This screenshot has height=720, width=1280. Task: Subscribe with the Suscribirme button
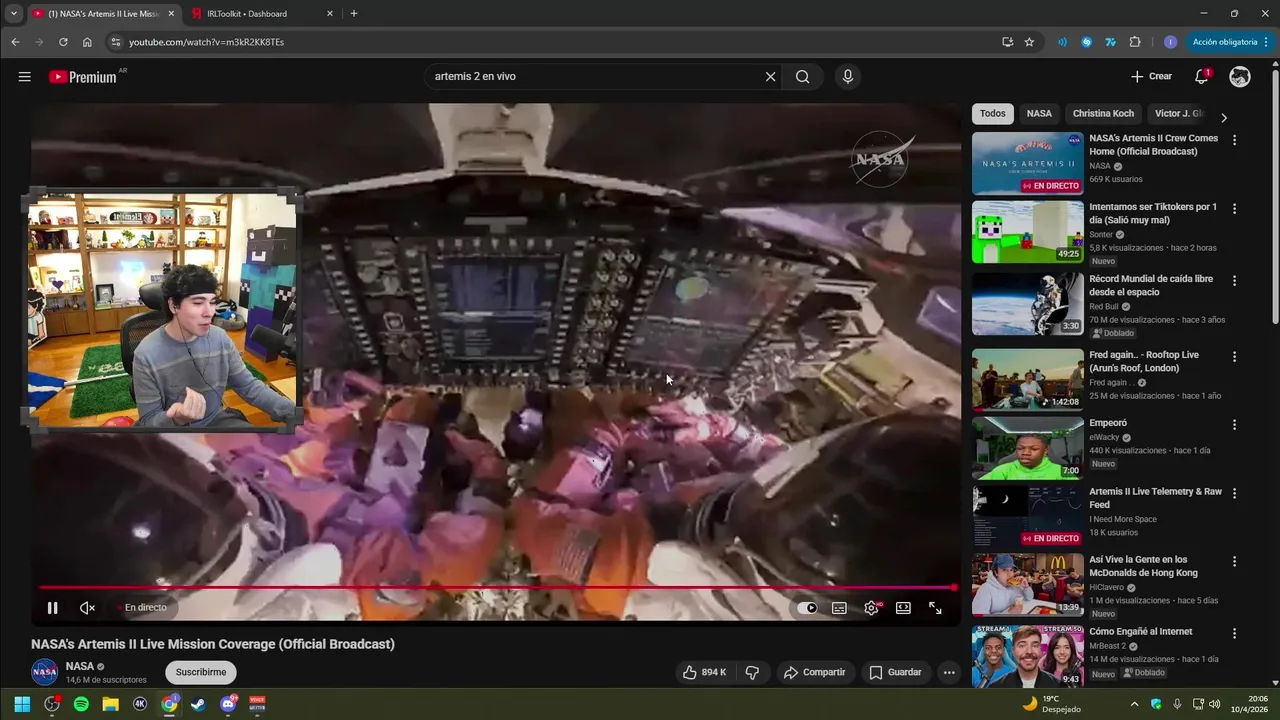200,672
